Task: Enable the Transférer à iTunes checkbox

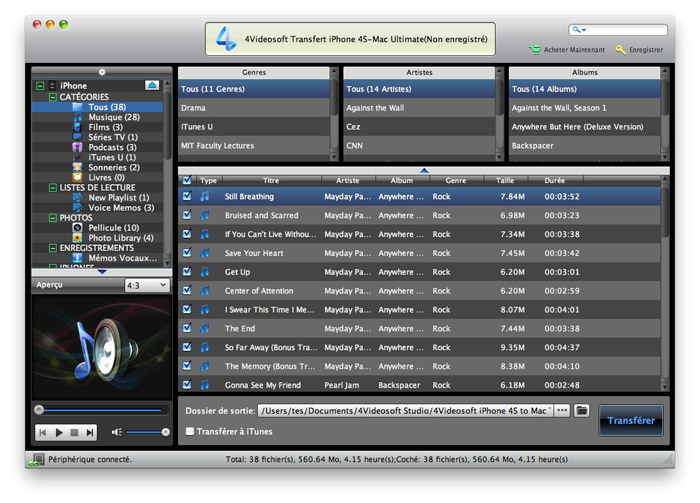Action: (190, 431)
